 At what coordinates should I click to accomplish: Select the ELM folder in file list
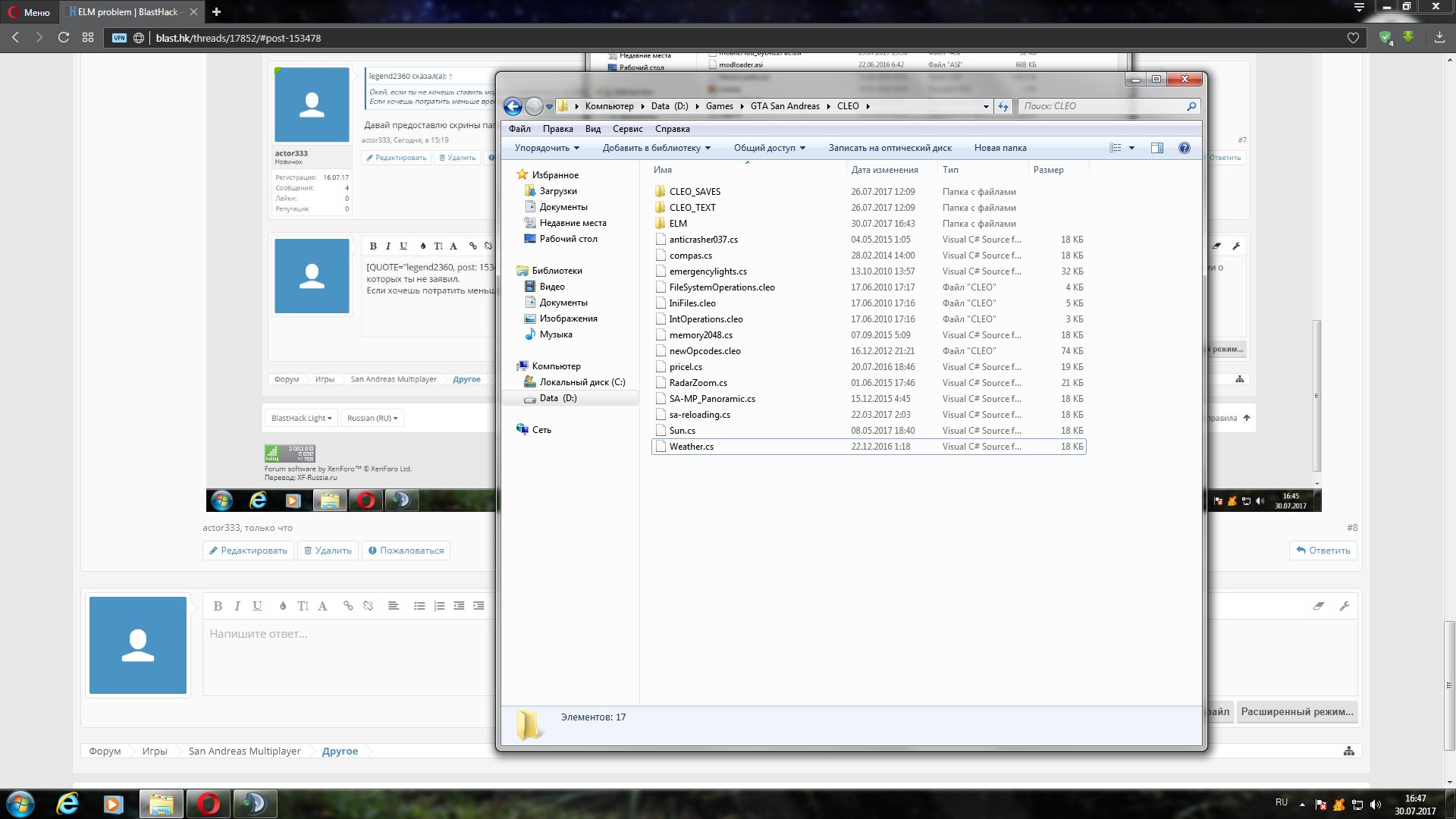(x=678, y=224)
